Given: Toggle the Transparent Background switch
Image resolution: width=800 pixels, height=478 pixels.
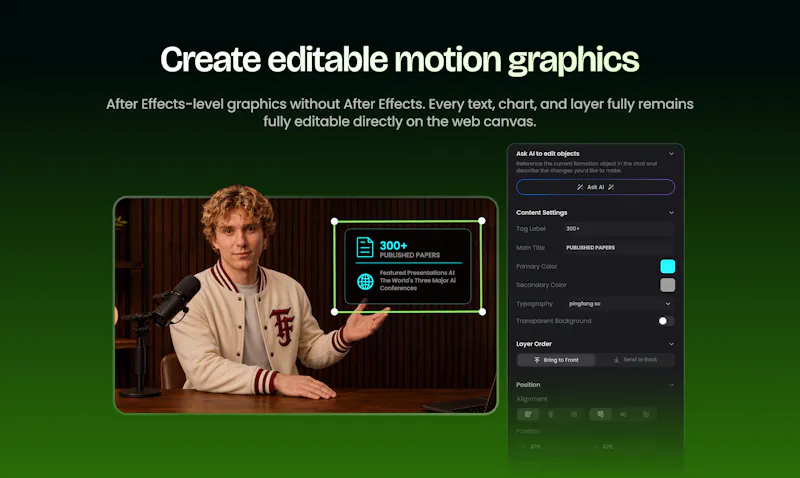Looking at the screenshot, I should 666,321.
